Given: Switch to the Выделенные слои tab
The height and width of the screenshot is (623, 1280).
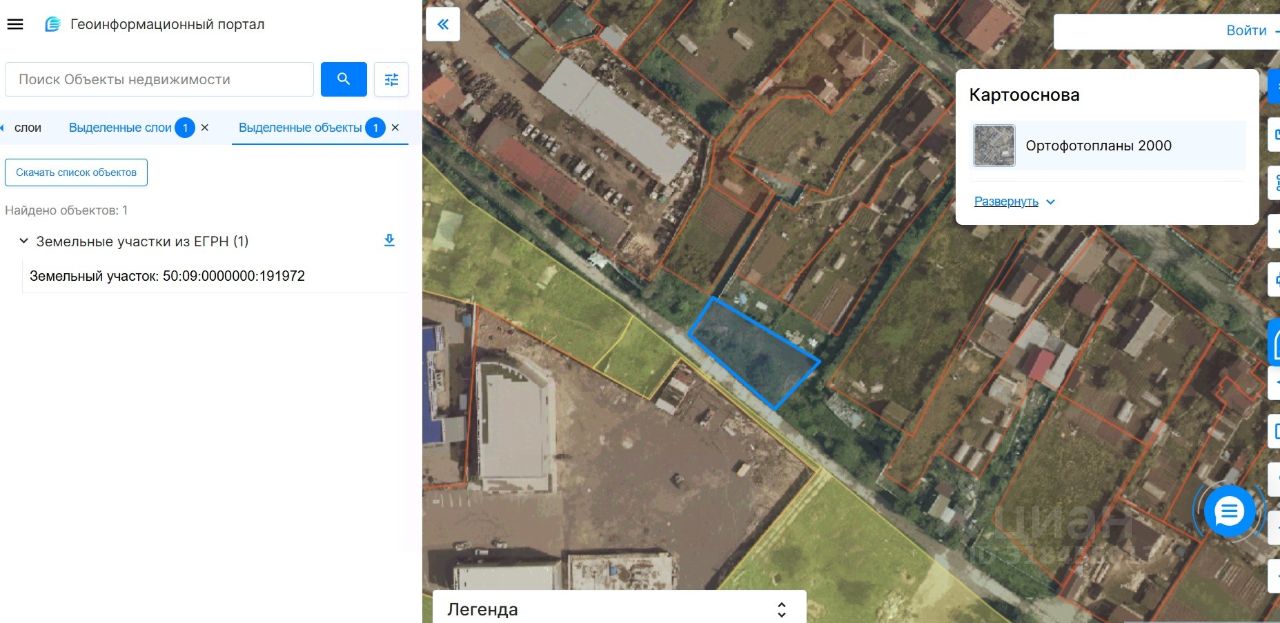Looking at the screenshot, I should tap(121, 128).
